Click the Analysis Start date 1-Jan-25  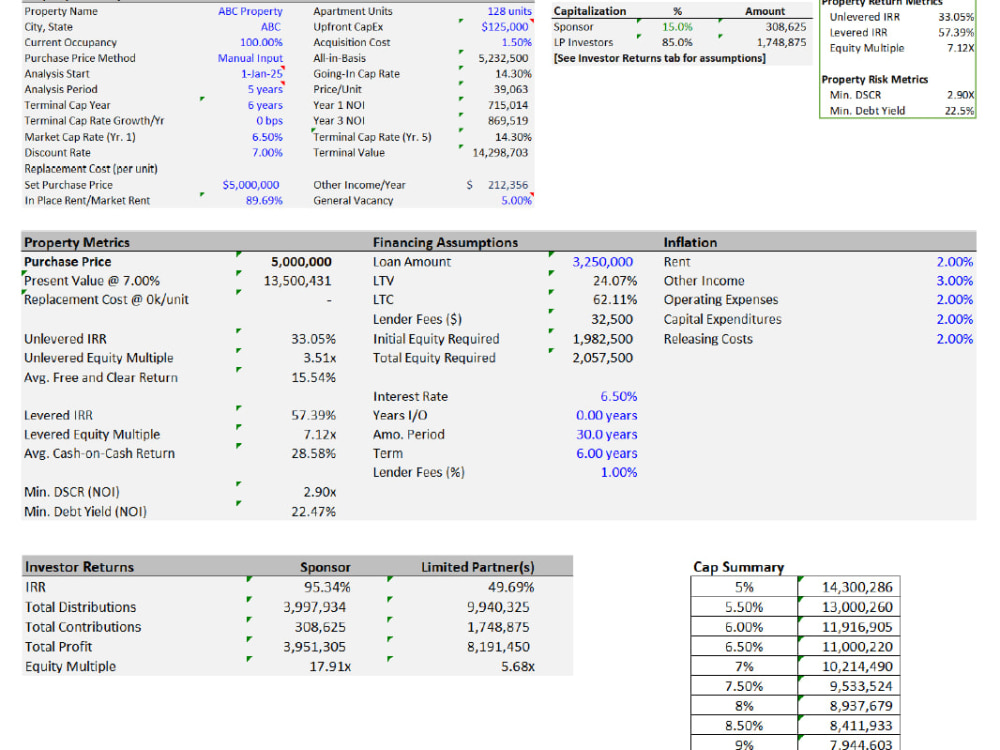[x=261, y=74]
